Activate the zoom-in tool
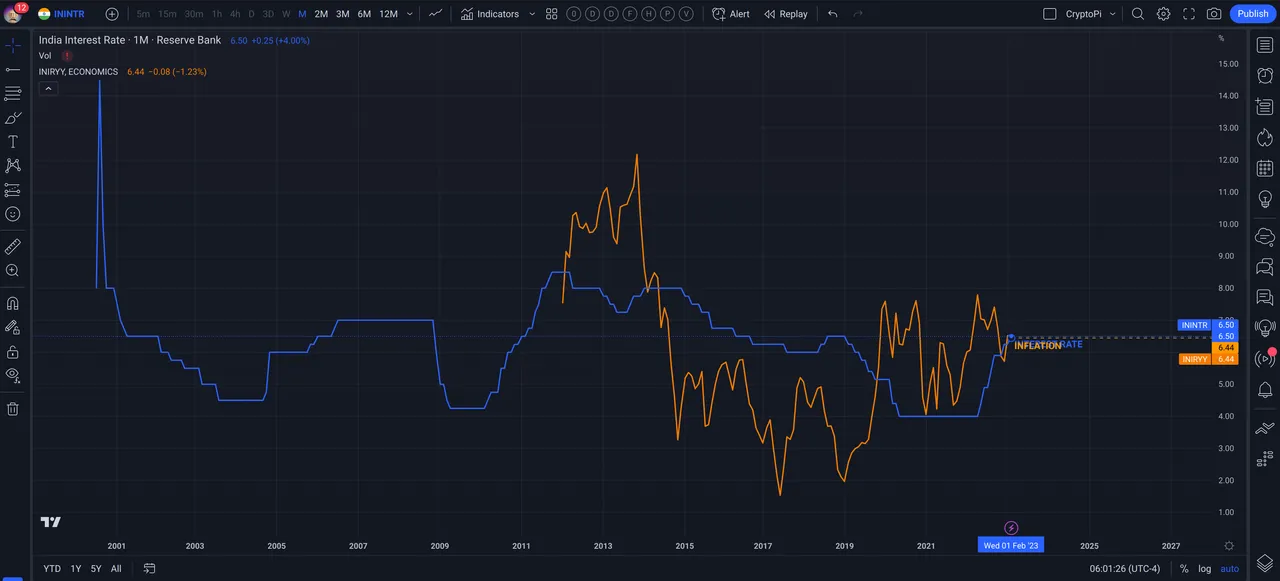This screenshot has width=1280, height=581. click(x=13, y=271)
